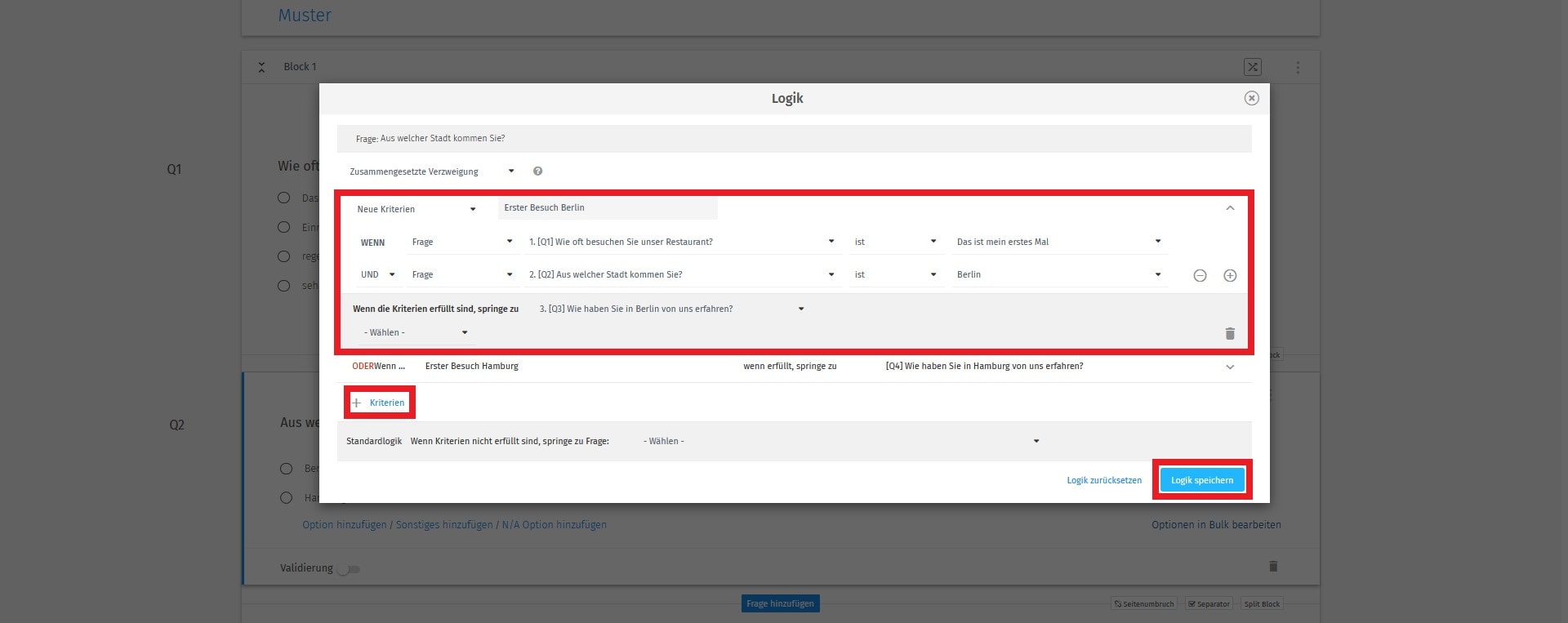Select second radio option of Q2

pyautogui.click(x=286, y=497)
